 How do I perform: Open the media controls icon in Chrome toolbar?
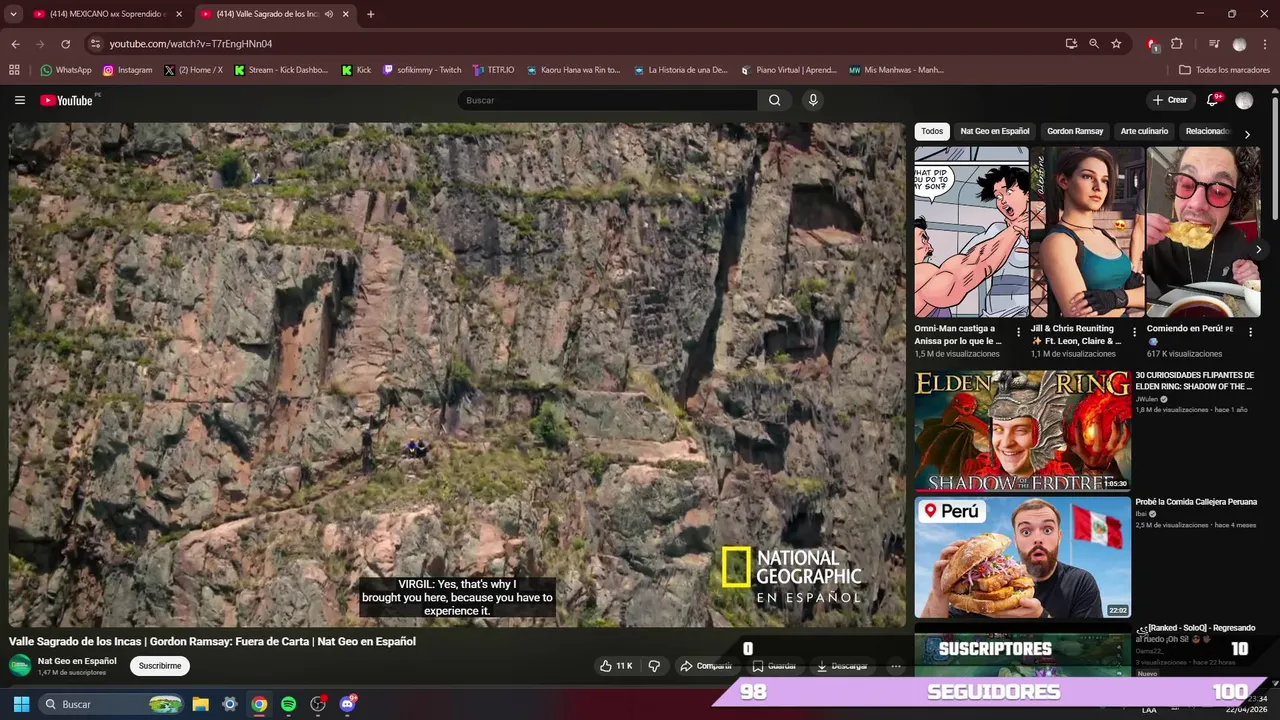[x=1214, y=44]
